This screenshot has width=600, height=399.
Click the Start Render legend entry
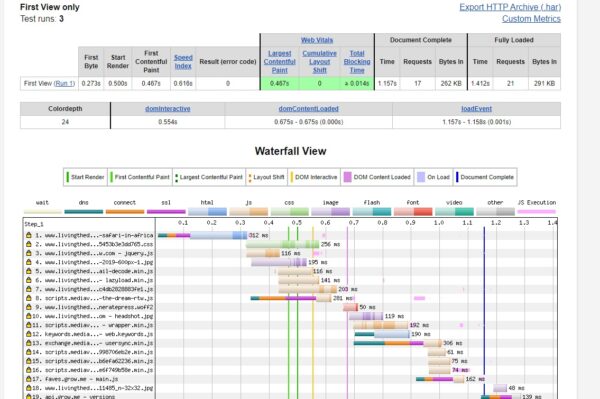pyautogui.click(x=85, y=177)
